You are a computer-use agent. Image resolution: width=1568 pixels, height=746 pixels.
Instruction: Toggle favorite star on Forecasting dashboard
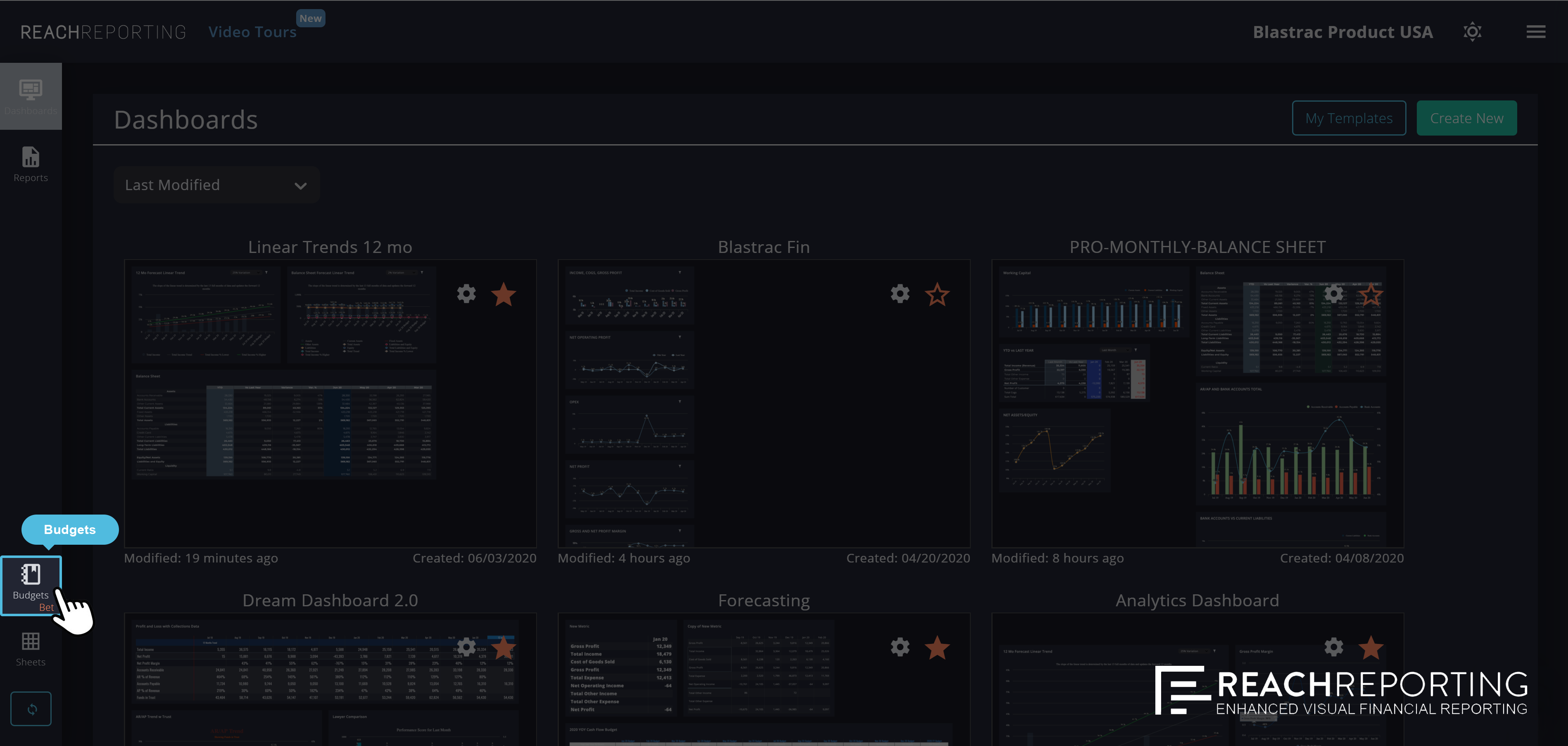tap(937, 648)
